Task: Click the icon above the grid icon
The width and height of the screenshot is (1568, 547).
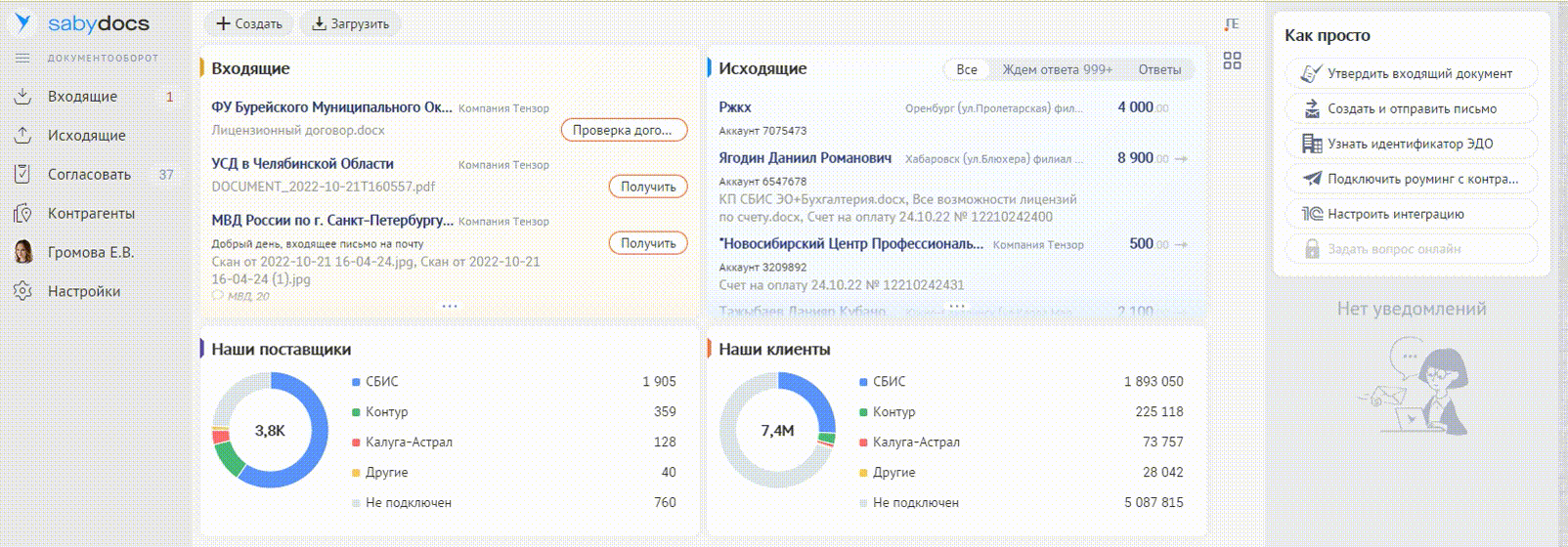Action: coord(1232,24)
